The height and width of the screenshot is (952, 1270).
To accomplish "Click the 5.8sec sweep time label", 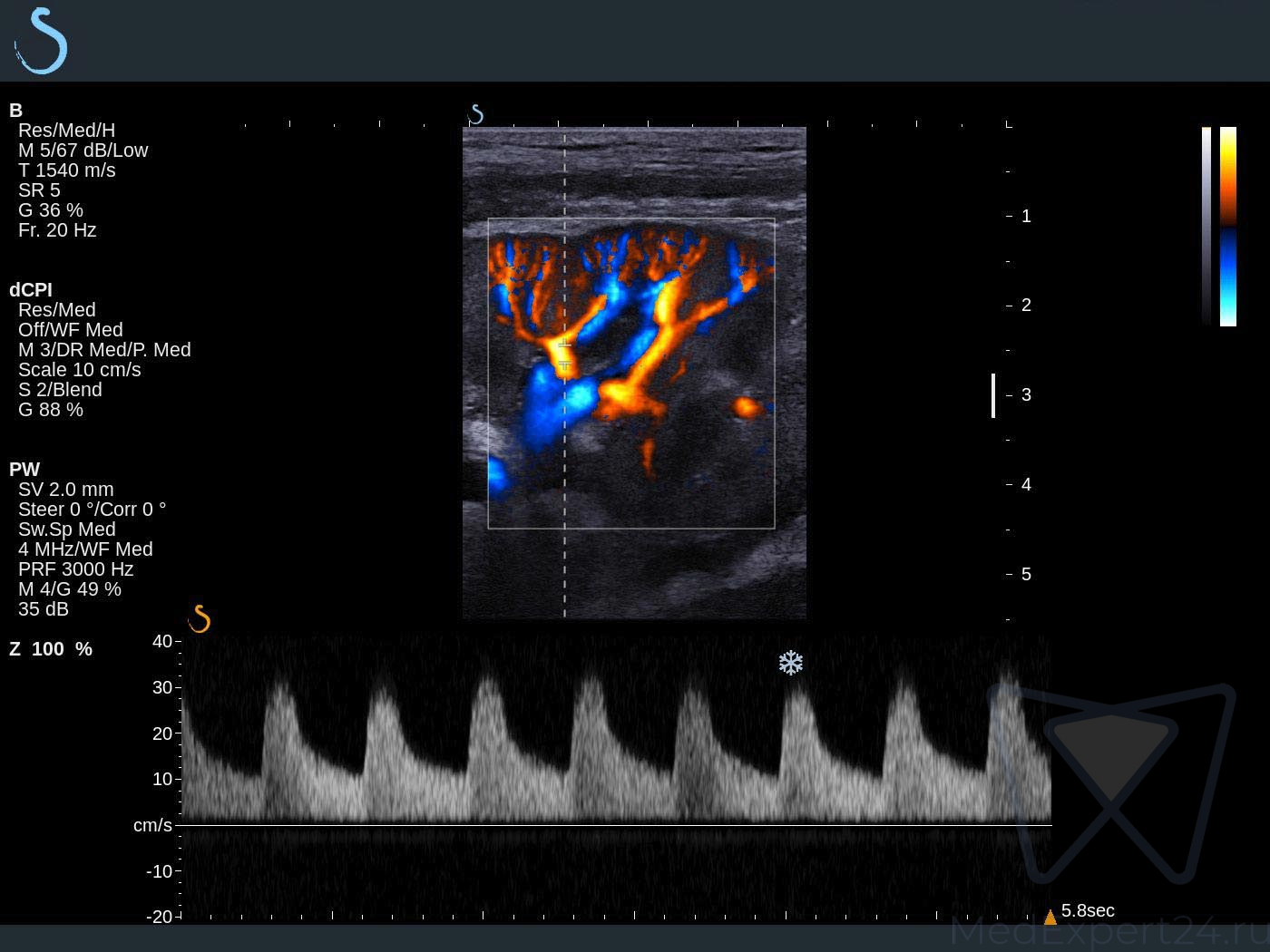I will click(x=1088, y=910).
